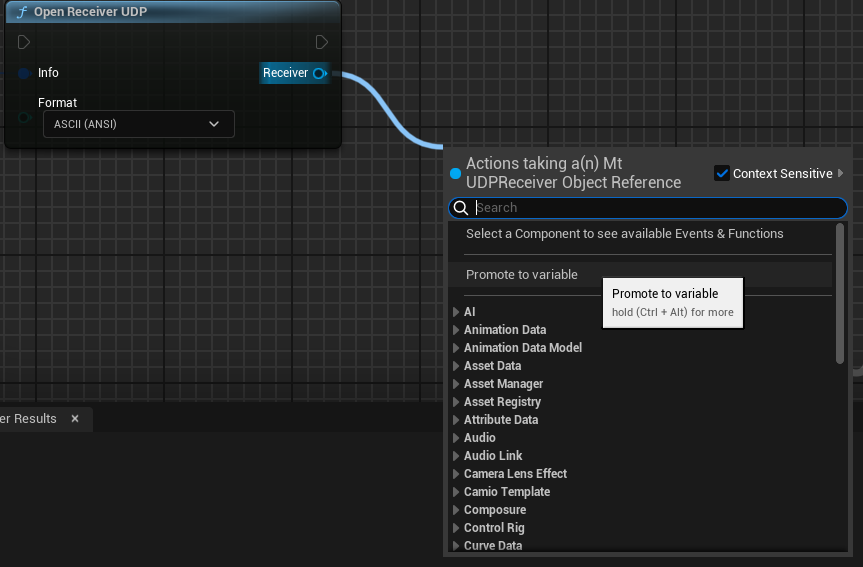863x567 pixels.
Task: Expand the AI category
Action: [456, 312]
